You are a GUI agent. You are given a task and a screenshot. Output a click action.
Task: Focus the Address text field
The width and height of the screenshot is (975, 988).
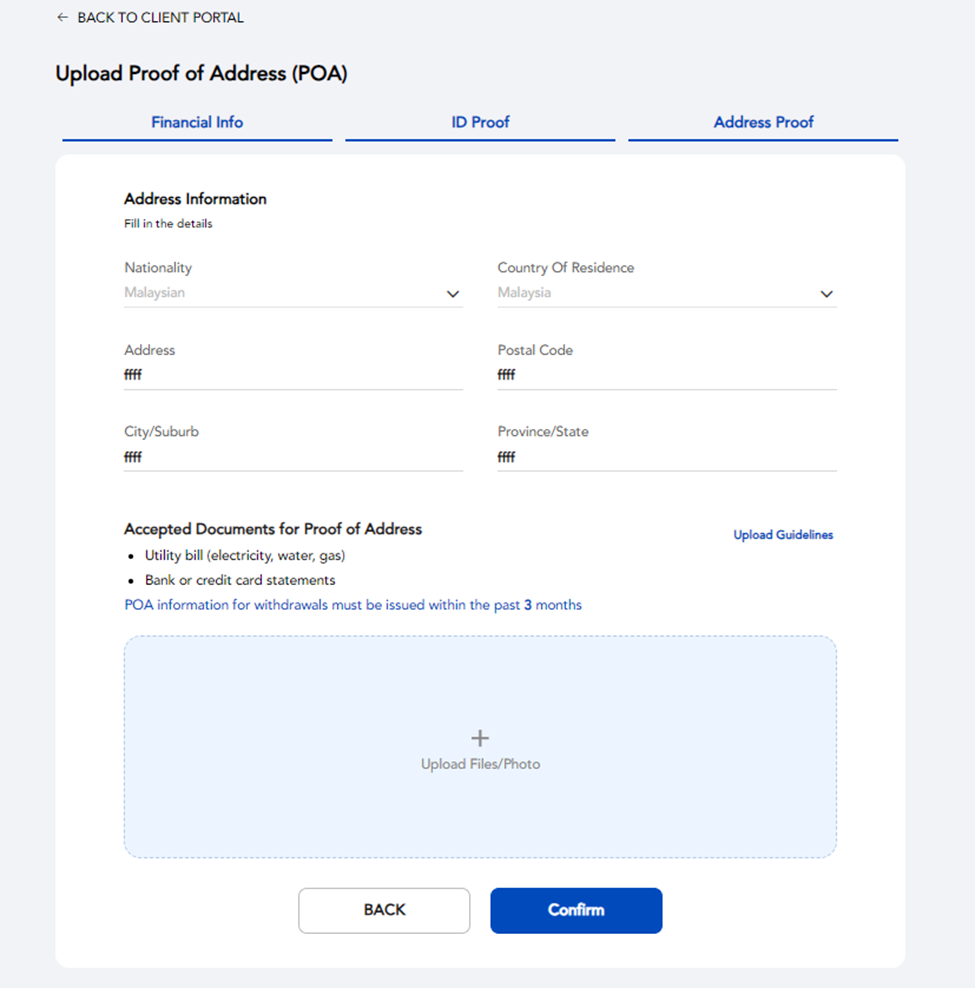[293, 376]
